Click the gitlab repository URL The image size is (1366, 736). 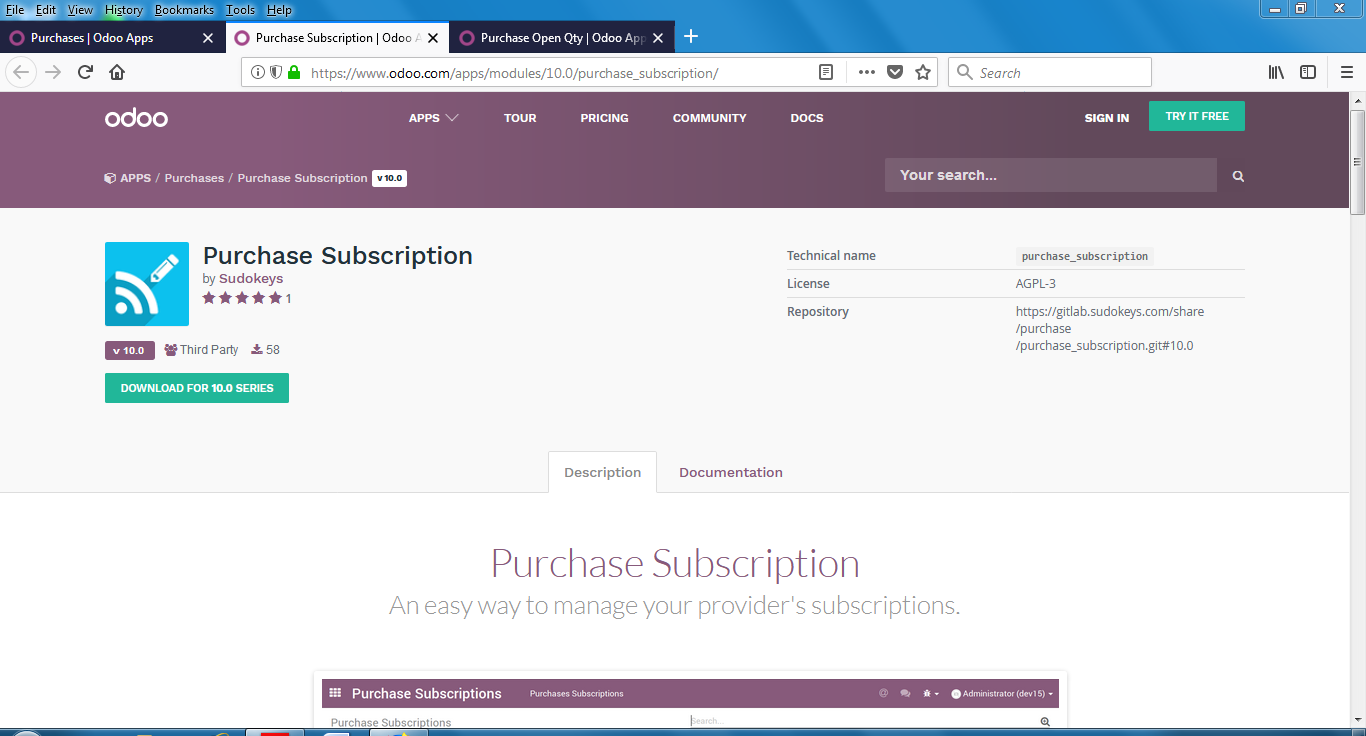(1110, 329)
